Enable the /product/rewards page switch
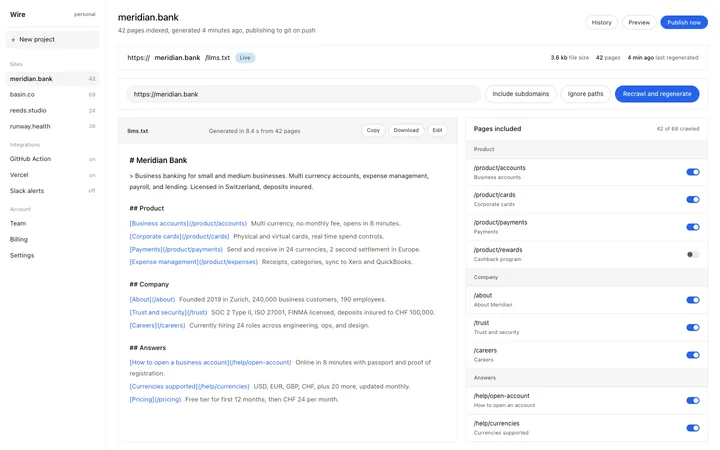 [692, 254]
